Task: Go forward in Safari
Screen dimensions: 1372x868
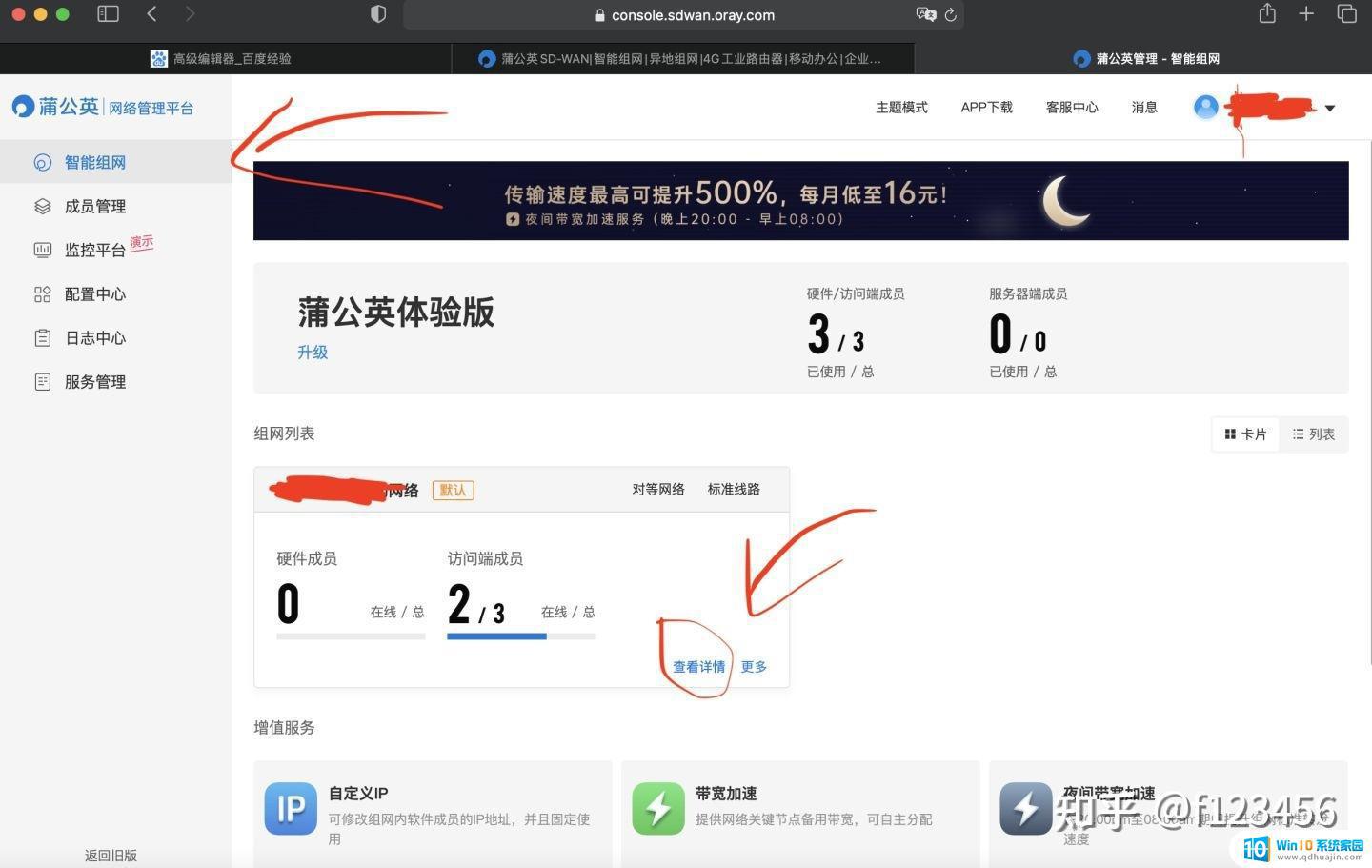Action: 190,13
